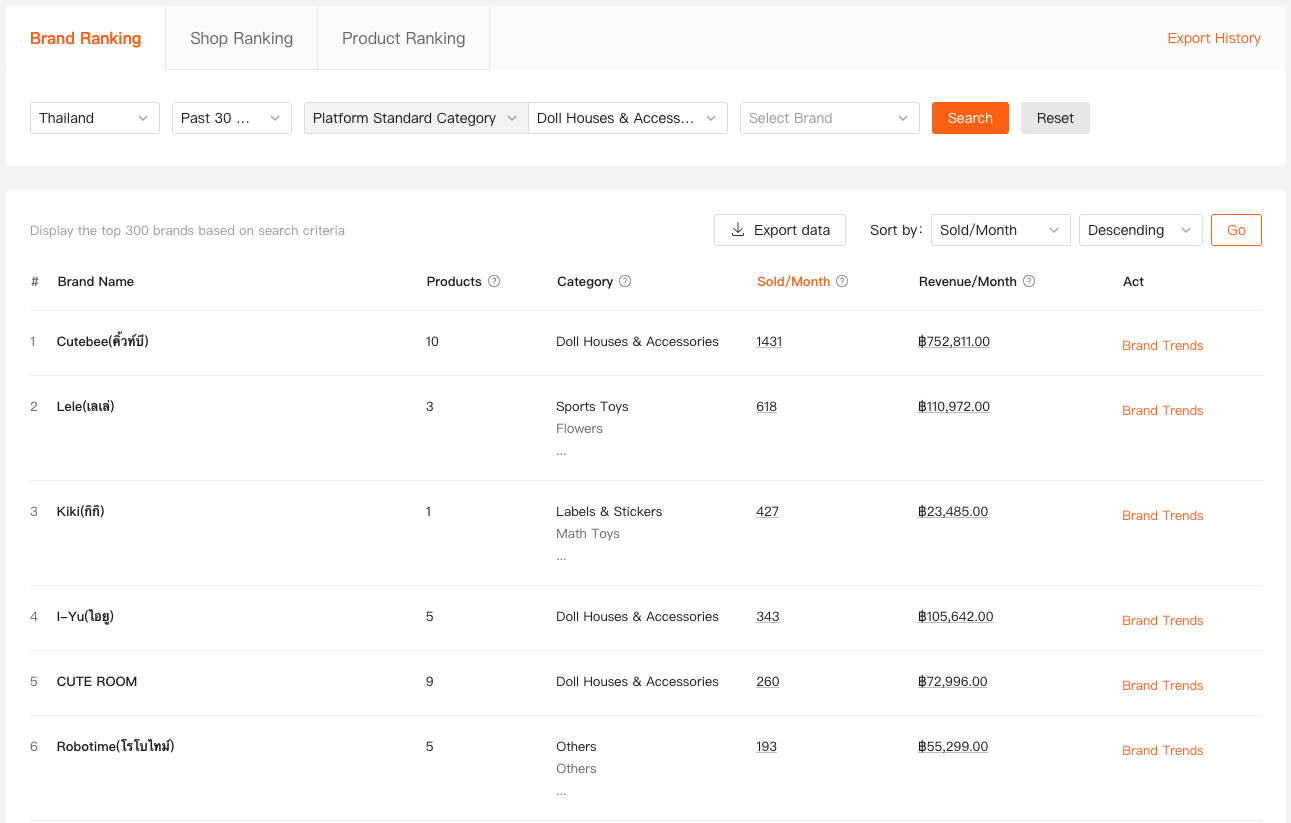1291x823 pixels.
Task: Click the info icon beside Revenue/Month header
Action: [1029, 282]
